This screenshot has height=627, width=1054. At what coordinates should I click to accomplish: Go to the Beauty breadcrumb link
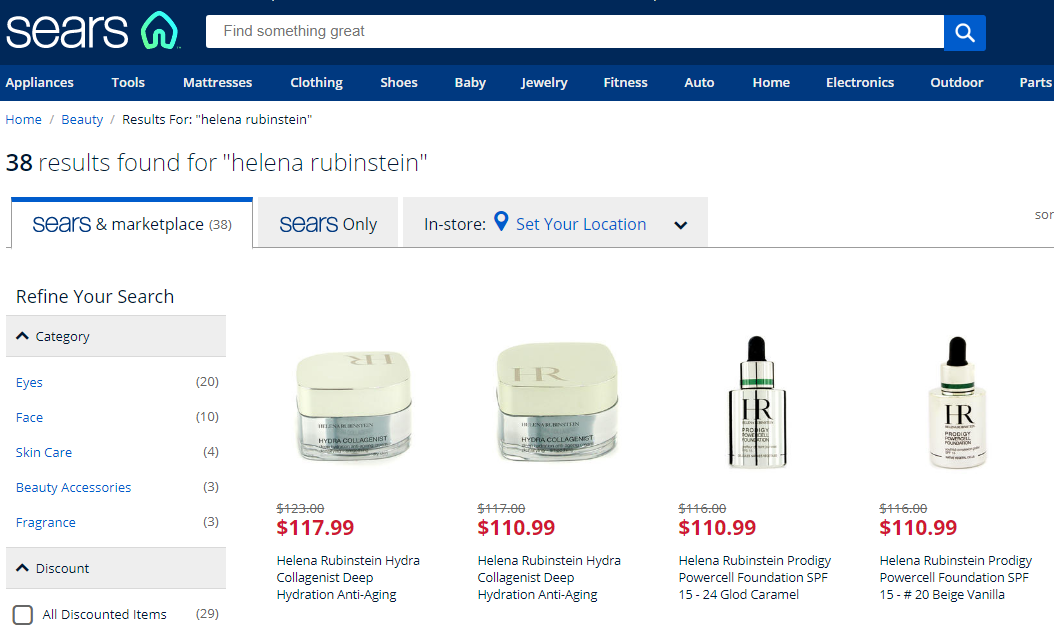click(82, 120)
